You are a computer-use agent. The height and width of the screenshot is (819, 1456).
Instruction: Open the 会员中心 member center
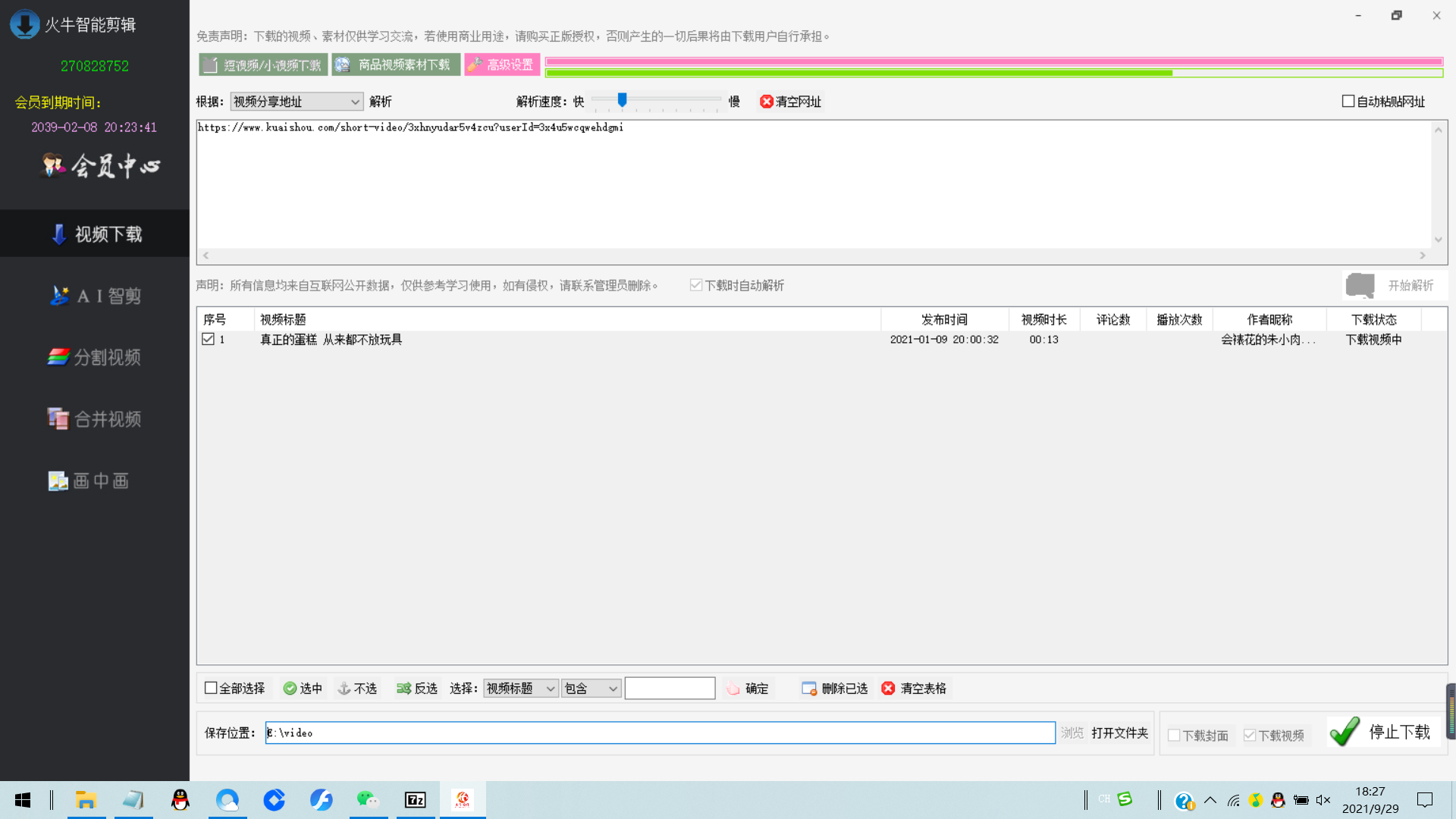(100, 165)
